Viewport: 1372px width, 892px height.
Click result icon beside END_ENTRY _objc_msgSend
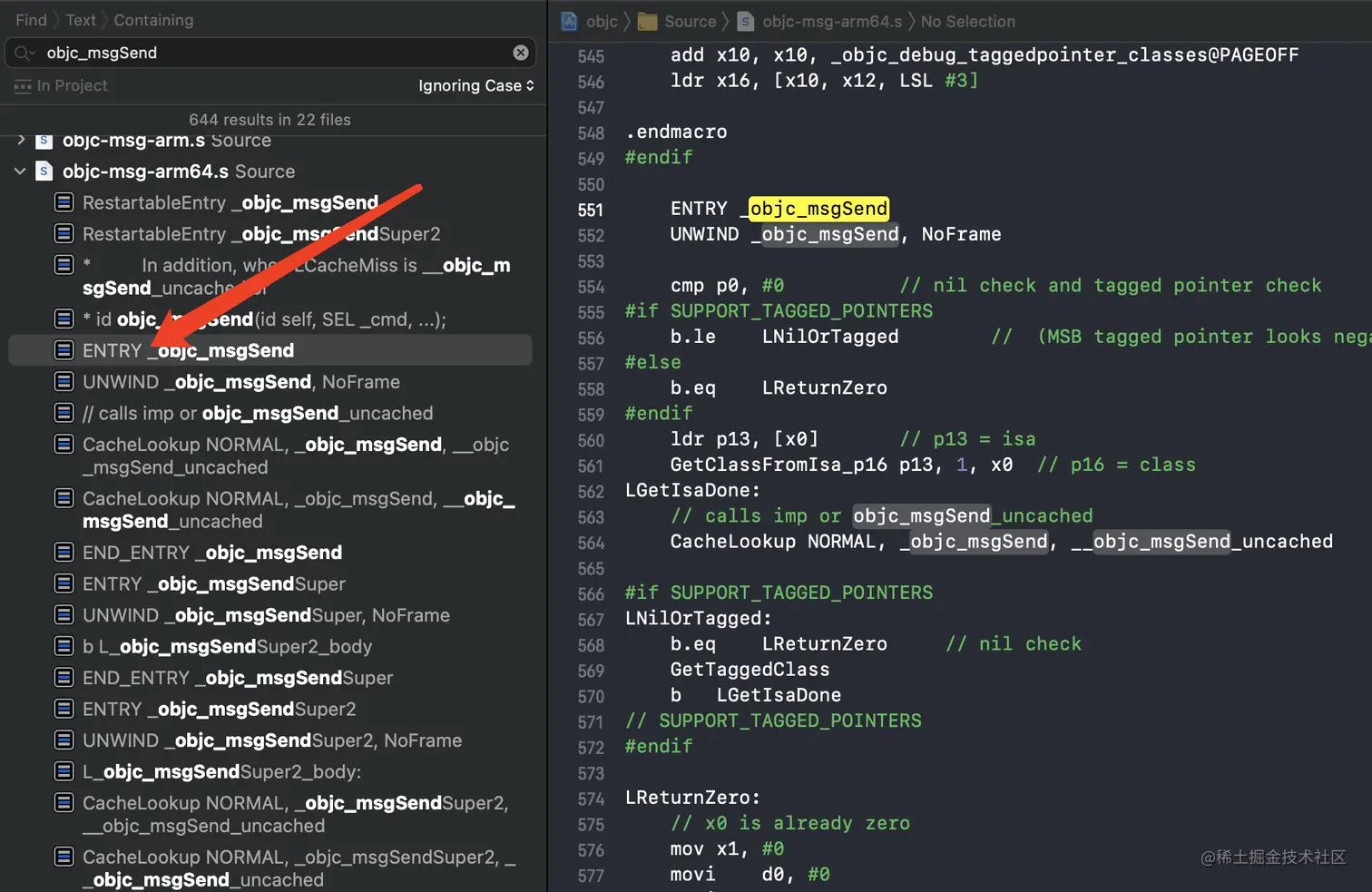(64, 552)
